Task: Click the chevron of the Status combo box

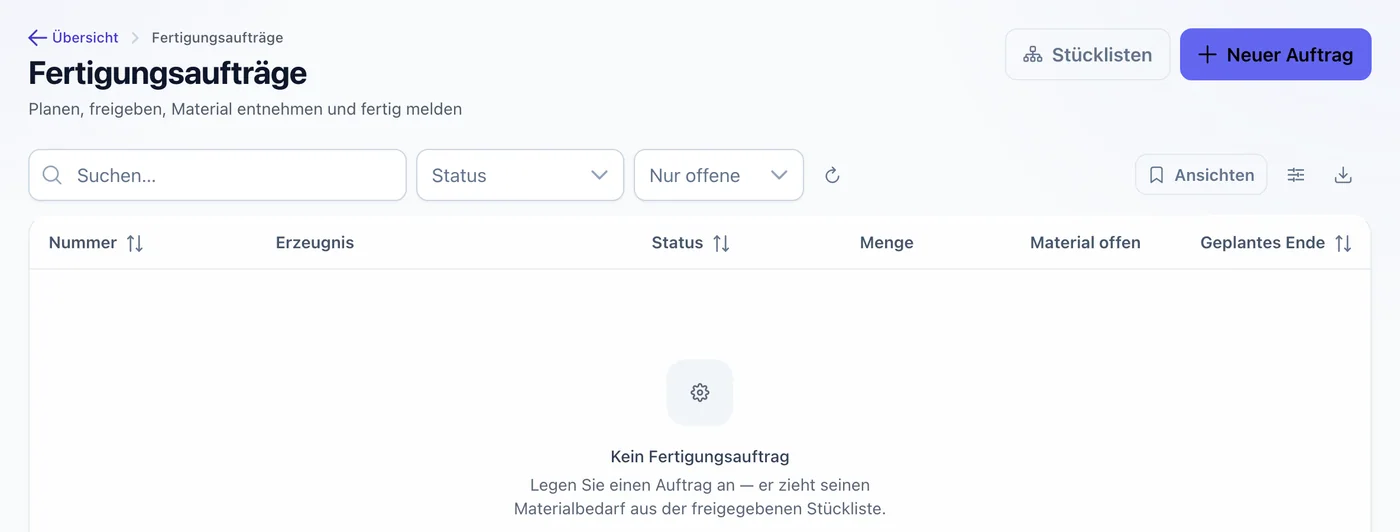Action: [x=600, y=175]
